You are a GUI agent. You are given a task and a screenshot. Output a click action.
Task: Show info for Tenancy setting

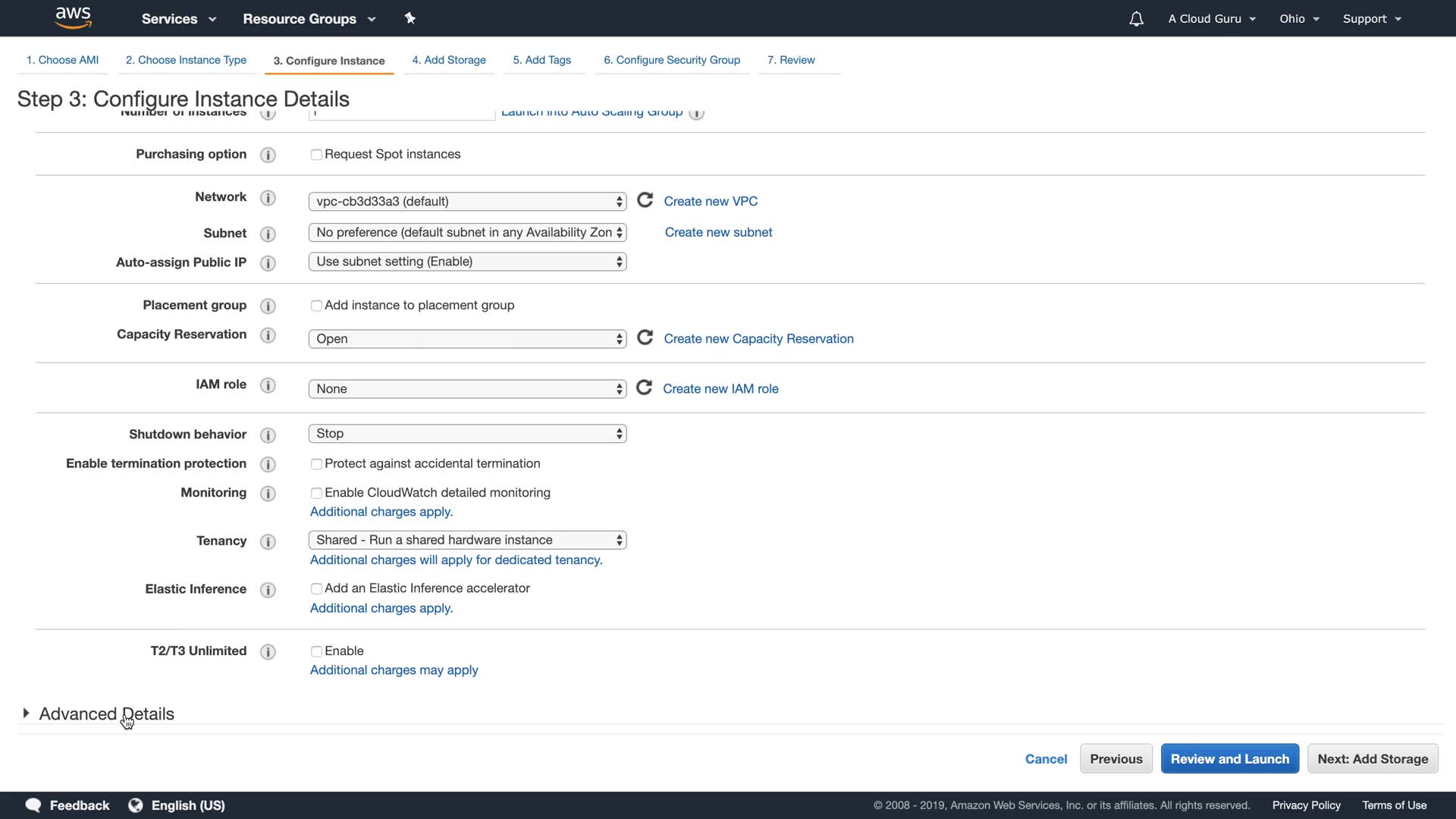tap(268, 541)
